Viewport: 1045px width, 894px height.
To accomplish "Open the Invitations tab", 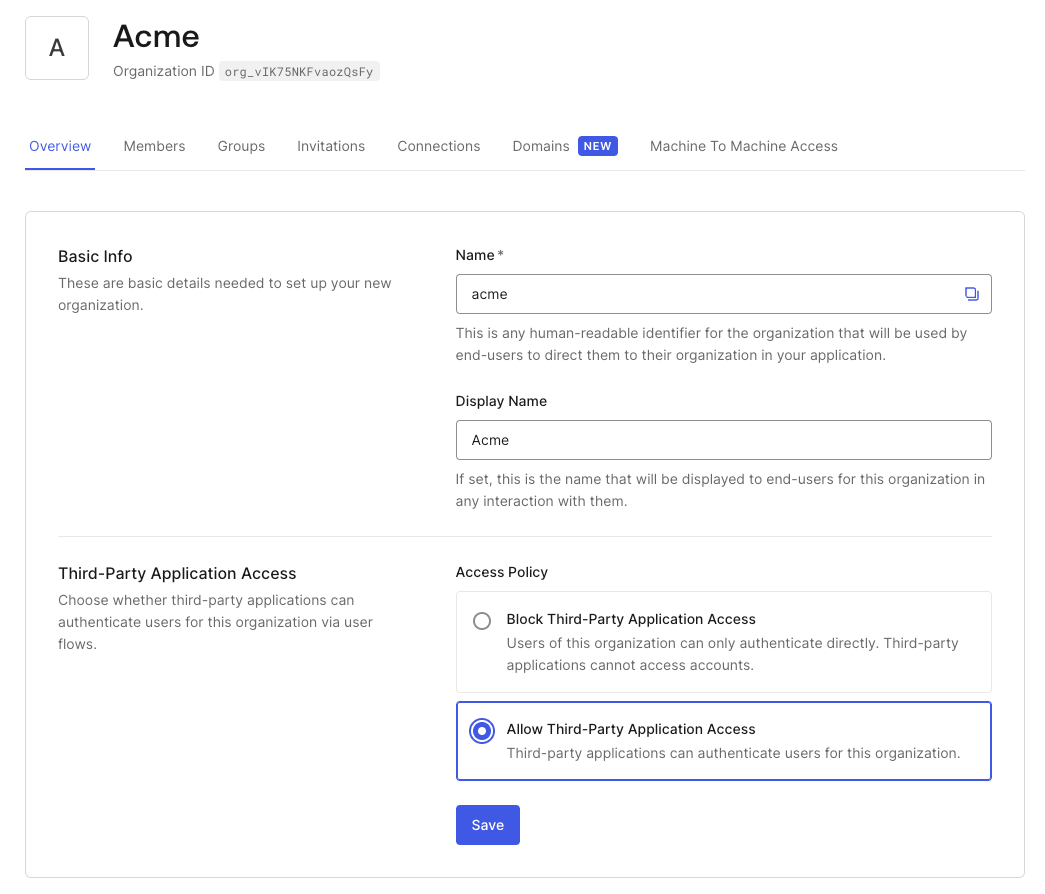I will [x=331, y=146].
